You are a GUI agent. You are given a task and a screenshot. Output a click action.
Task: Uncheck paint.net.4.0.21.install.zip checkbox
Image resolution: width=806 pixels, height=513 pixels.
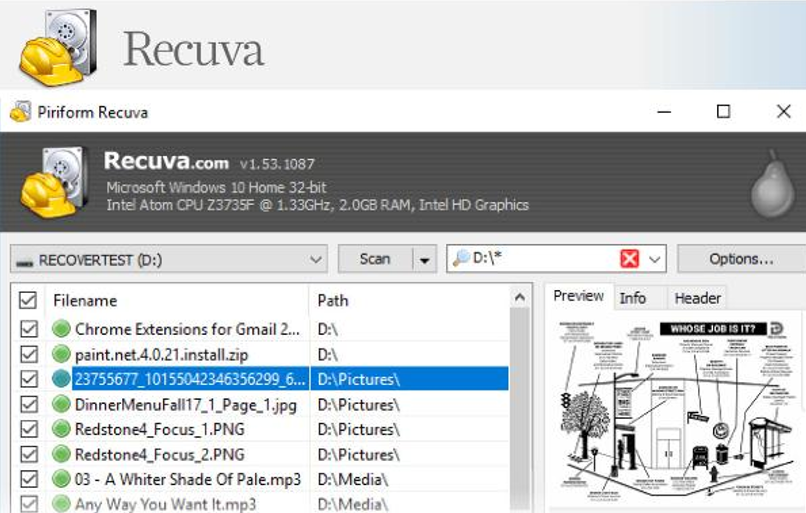point(29,354)
